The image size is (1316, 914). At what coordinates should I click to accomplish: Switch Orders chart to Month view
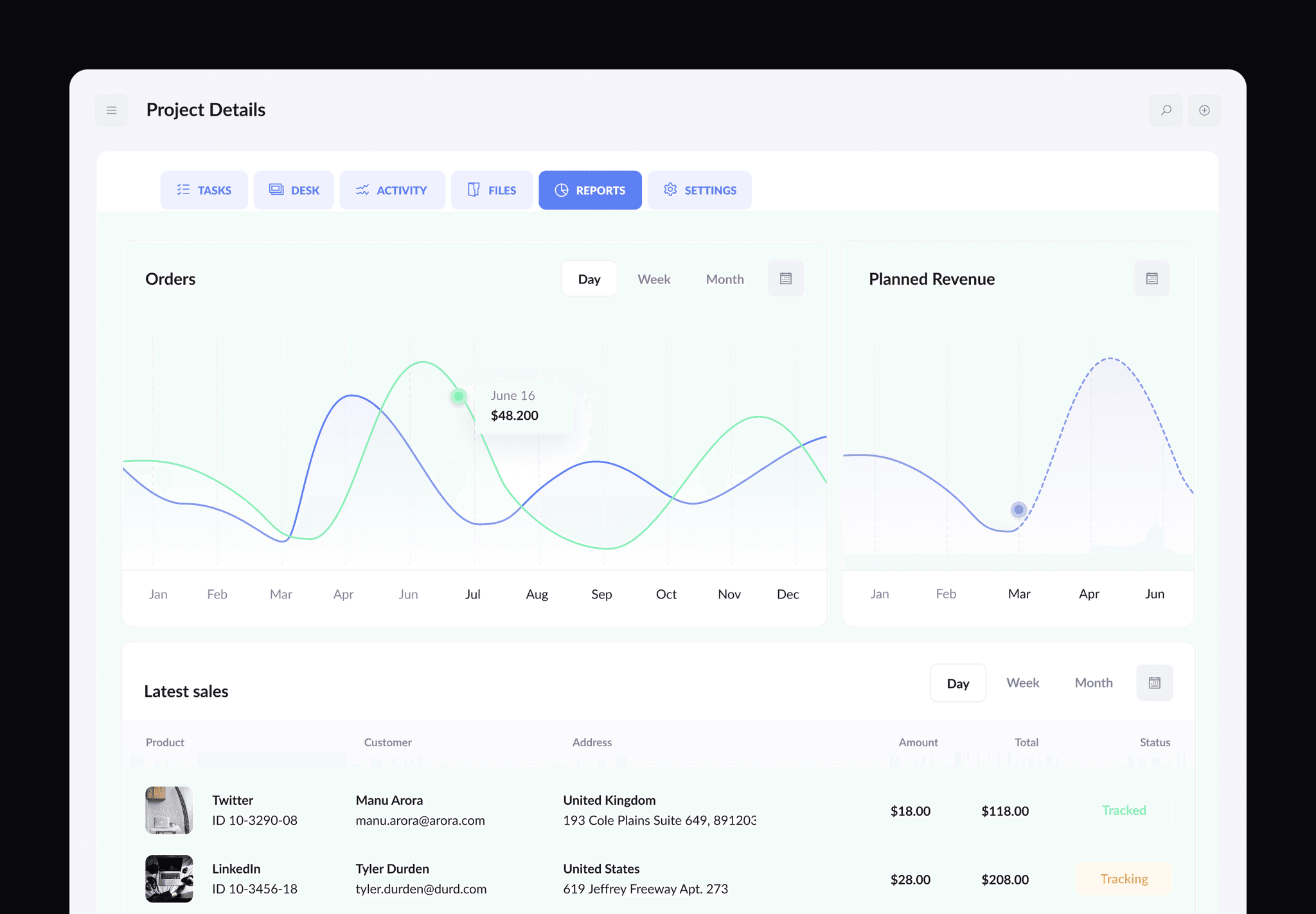pos(725,278)
